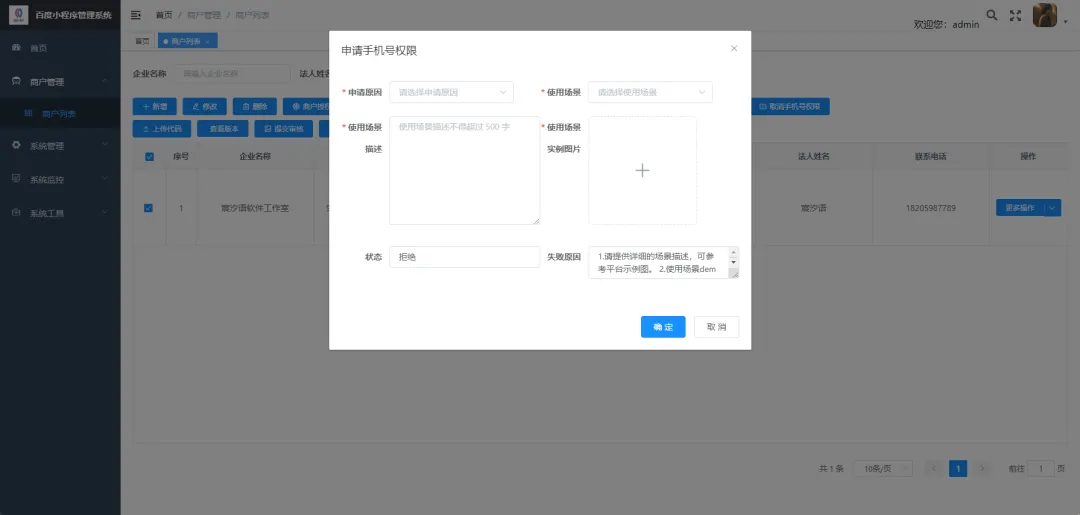Open the 更多操作 dropdown arrow
Screen dimensions: 1080x515
coord(1052,208)
